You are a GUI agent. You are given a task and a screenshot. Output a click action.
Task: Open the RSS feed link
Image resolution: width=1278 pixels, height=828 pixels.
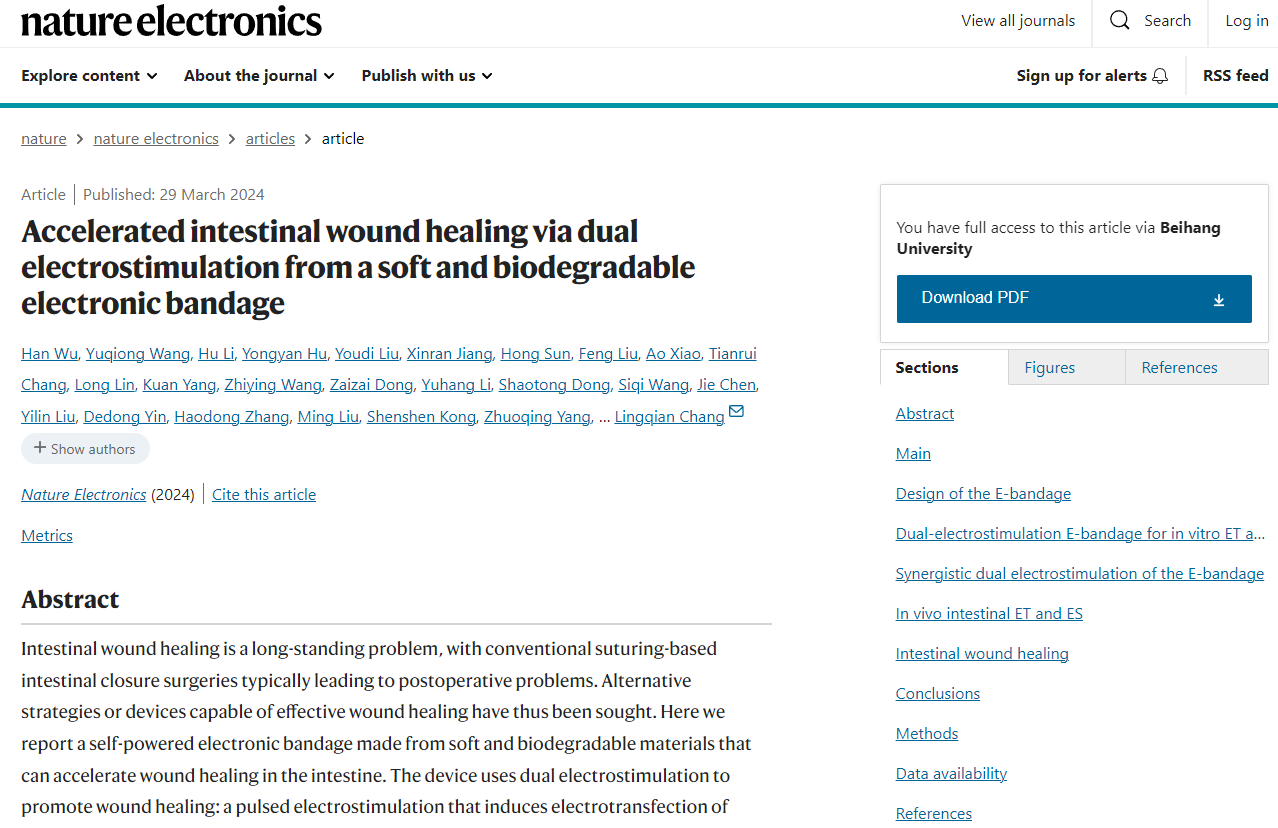(x=1235, y=76)
